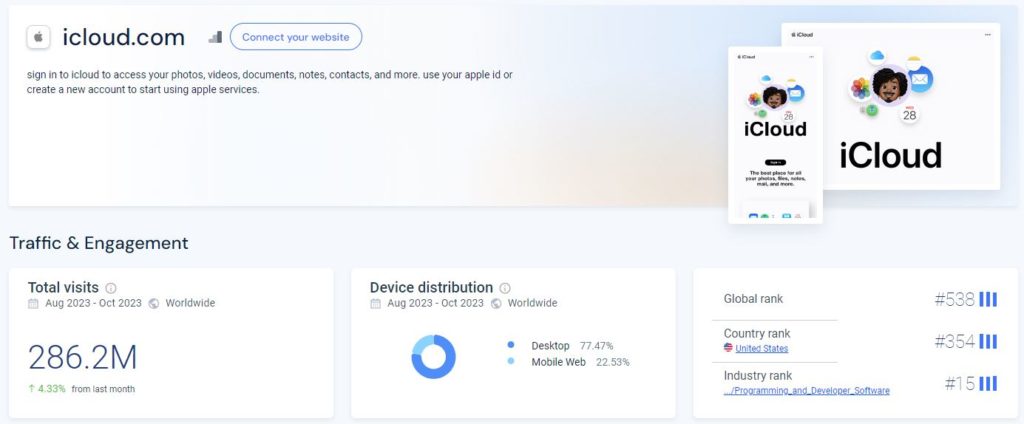
Task: Click the bars icon beside industry rank #15
Action: click(x=988, y=383)
